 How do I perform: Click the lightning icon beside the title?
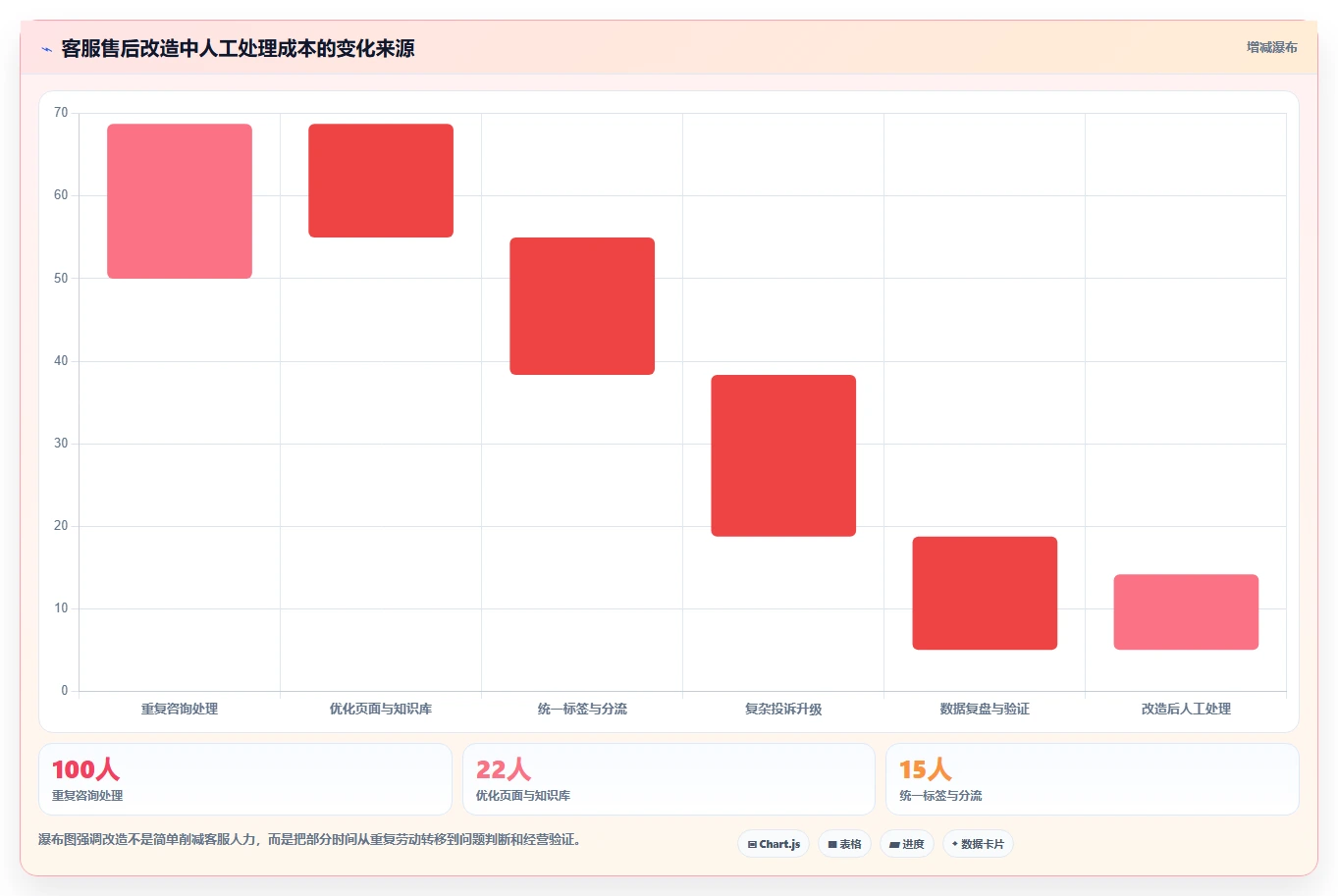pyautogui.click(x=46, y=49)
